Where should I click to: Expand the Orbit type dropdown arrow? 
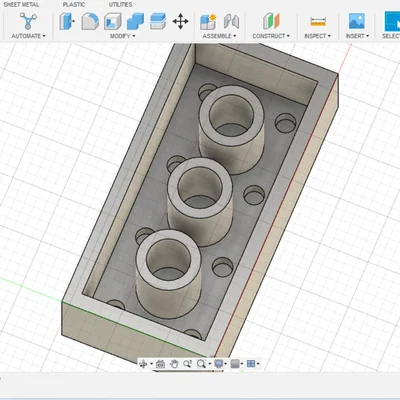pos(152,364)
